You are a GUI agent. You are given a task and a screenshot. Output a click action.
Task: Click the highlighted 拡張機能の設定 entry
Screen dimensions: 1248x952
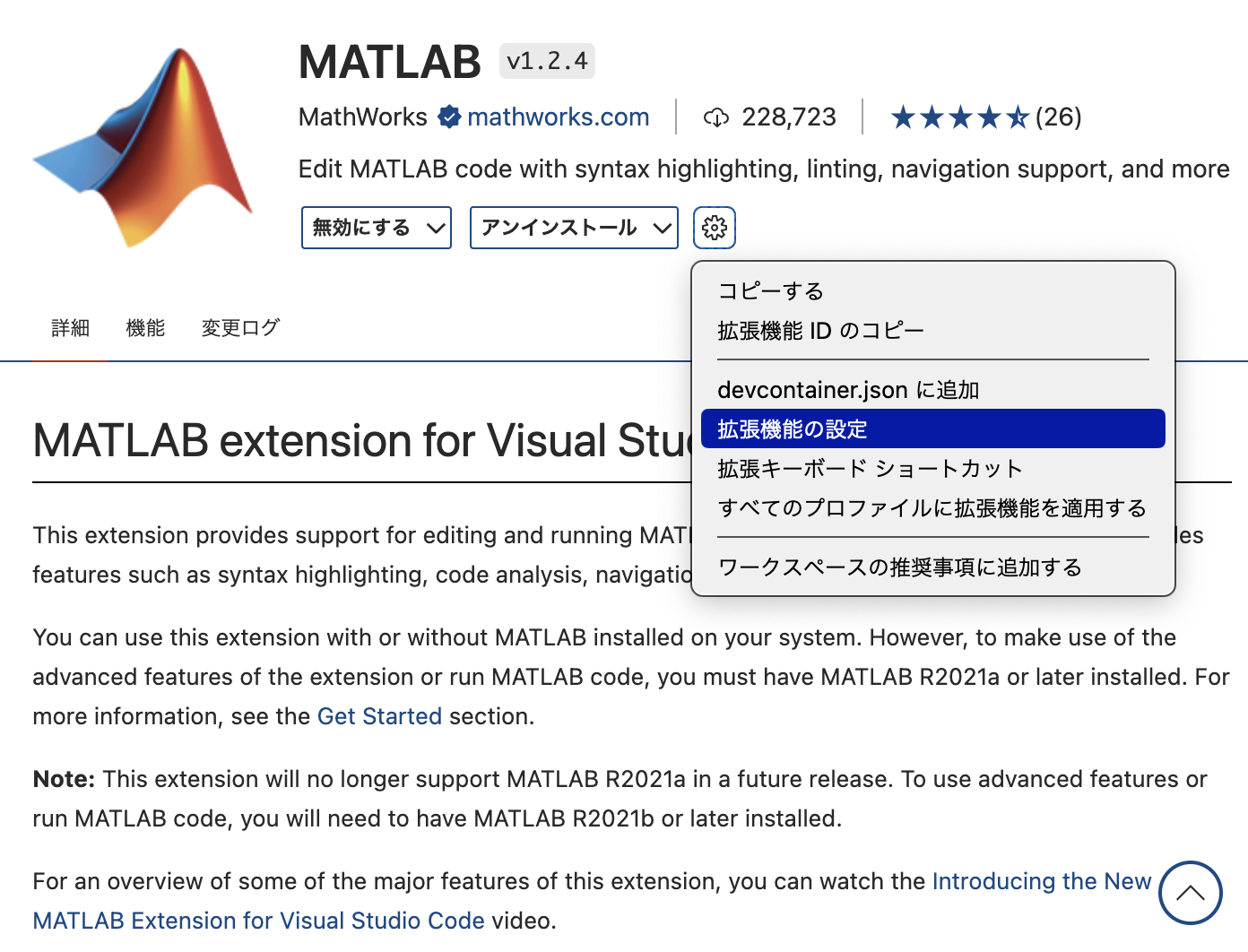pos(792,428)
